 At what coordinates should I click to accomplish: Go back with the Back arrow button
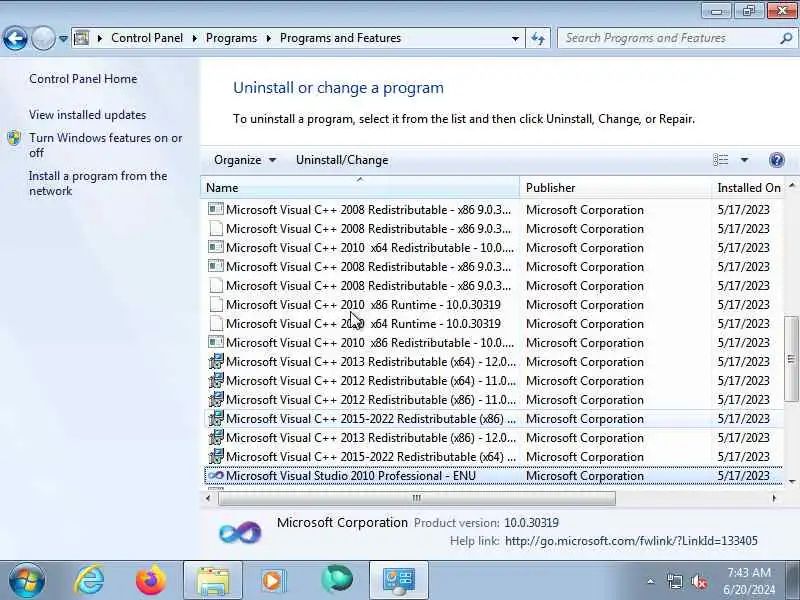coord(15,38)
